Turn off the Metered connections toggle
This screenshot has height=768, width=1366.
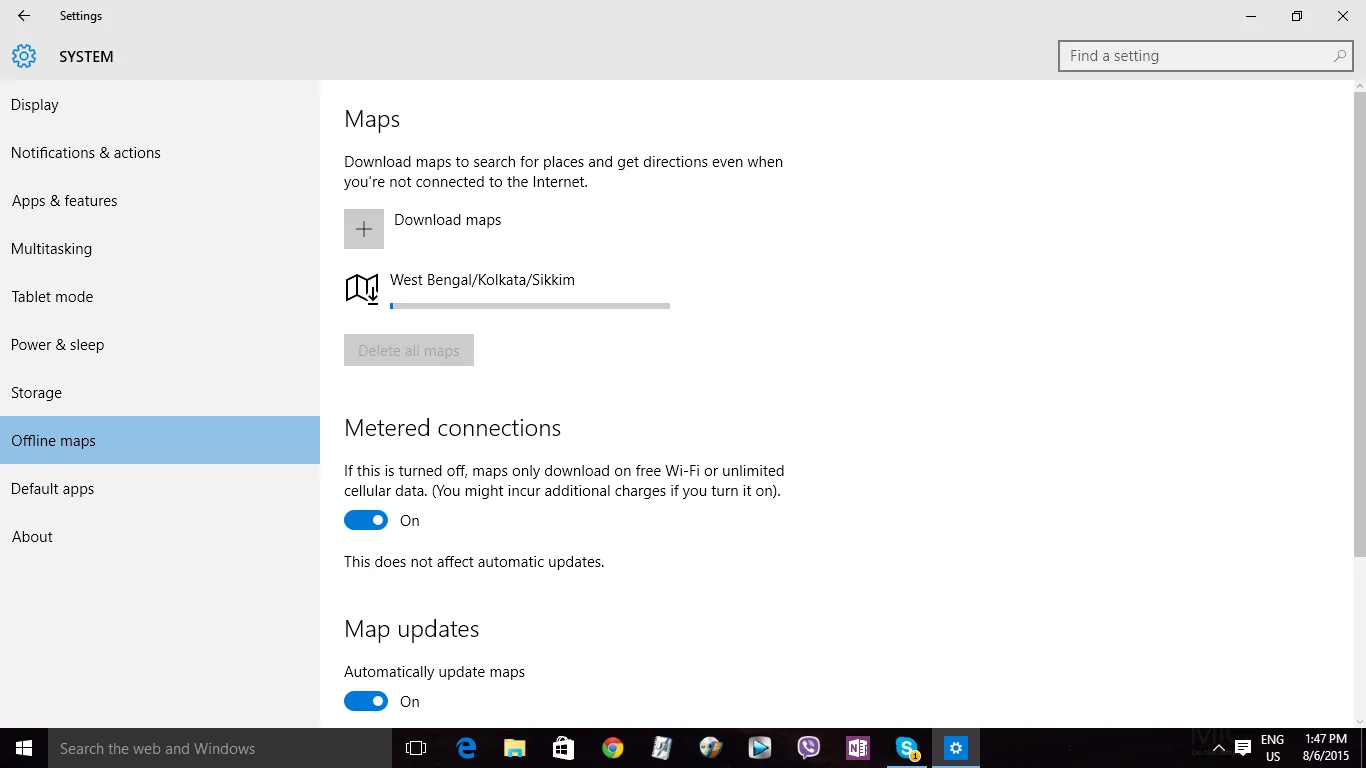coord(366,520)
